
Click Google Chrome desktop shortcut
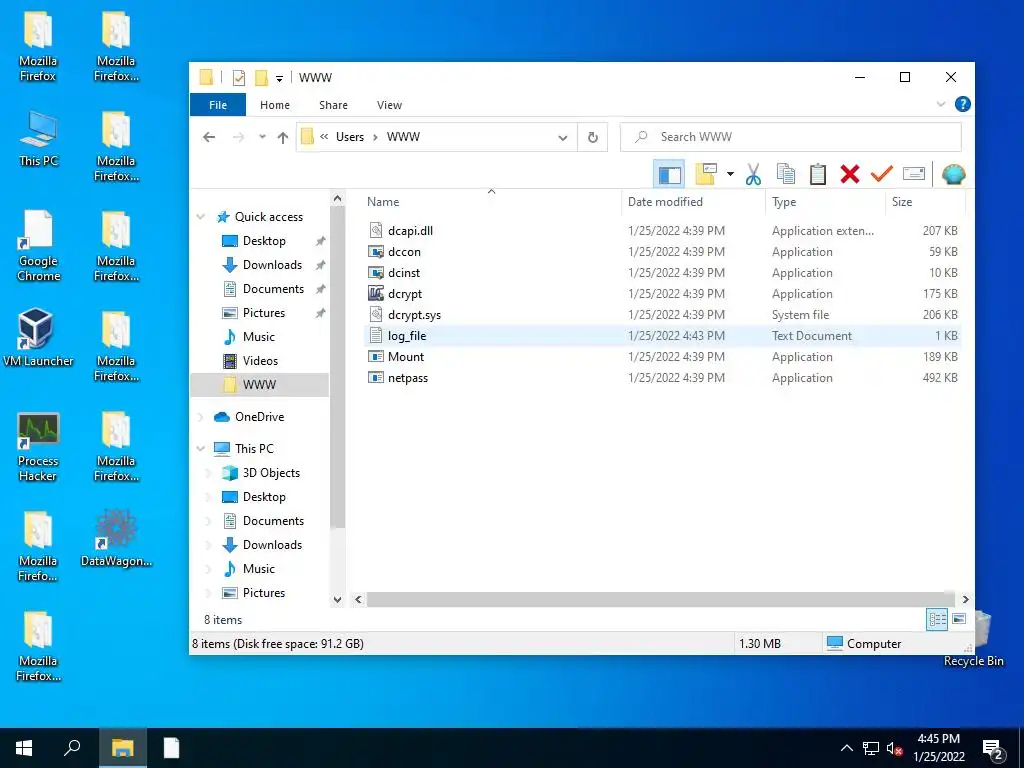coord(39,246)
